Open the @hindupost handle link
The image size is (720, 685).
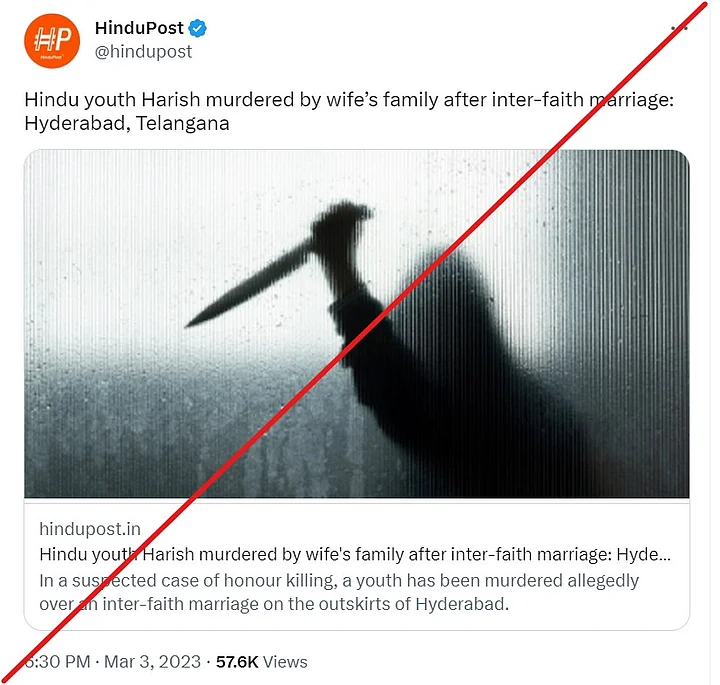pyautogui.click(x=143, y=51)
